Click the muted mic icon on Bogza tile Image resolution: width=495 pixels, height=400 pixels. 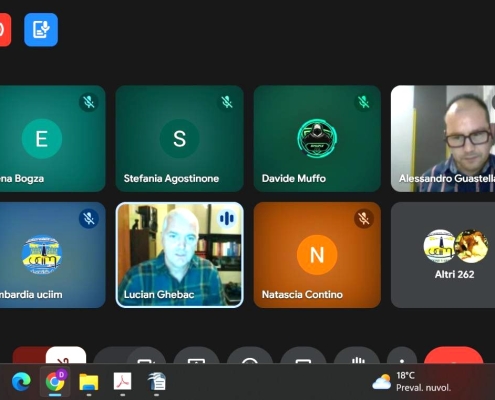[x=89, y=102]
